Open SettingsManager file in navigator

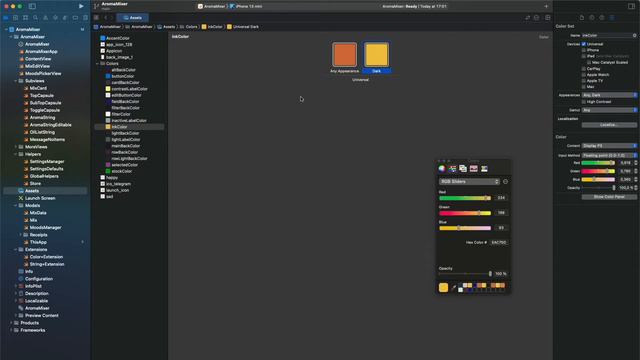[x=47, y=162]
